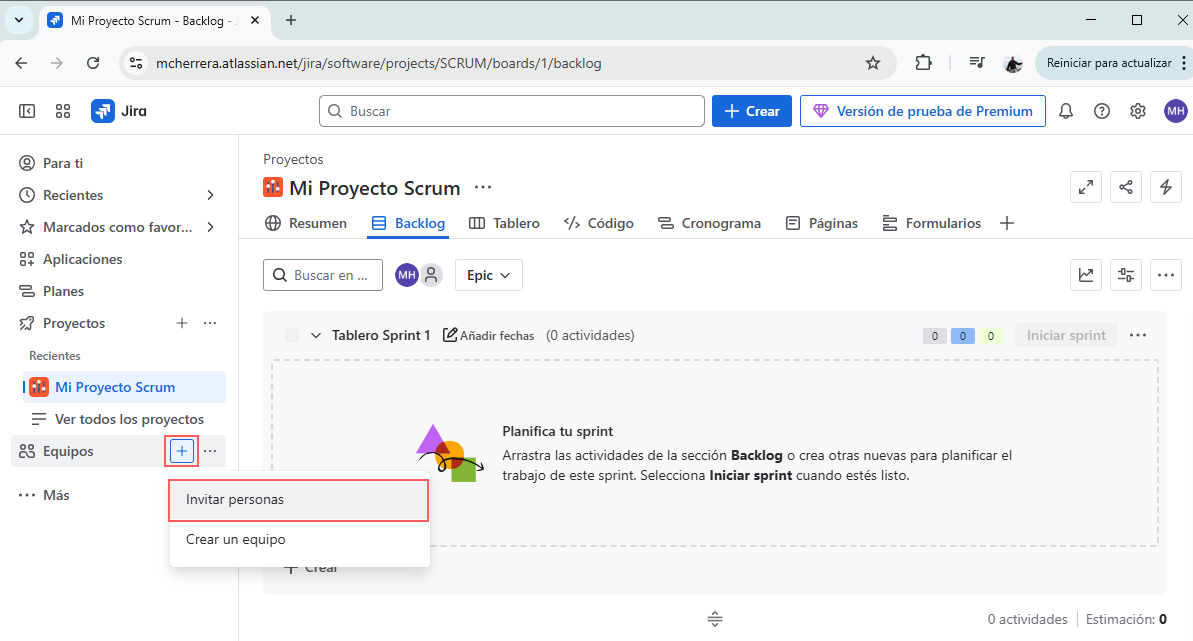Viewport: 1193px width, 641px height.
Task: Open Versión de prueba de Premium
Action: coord(921,111)
